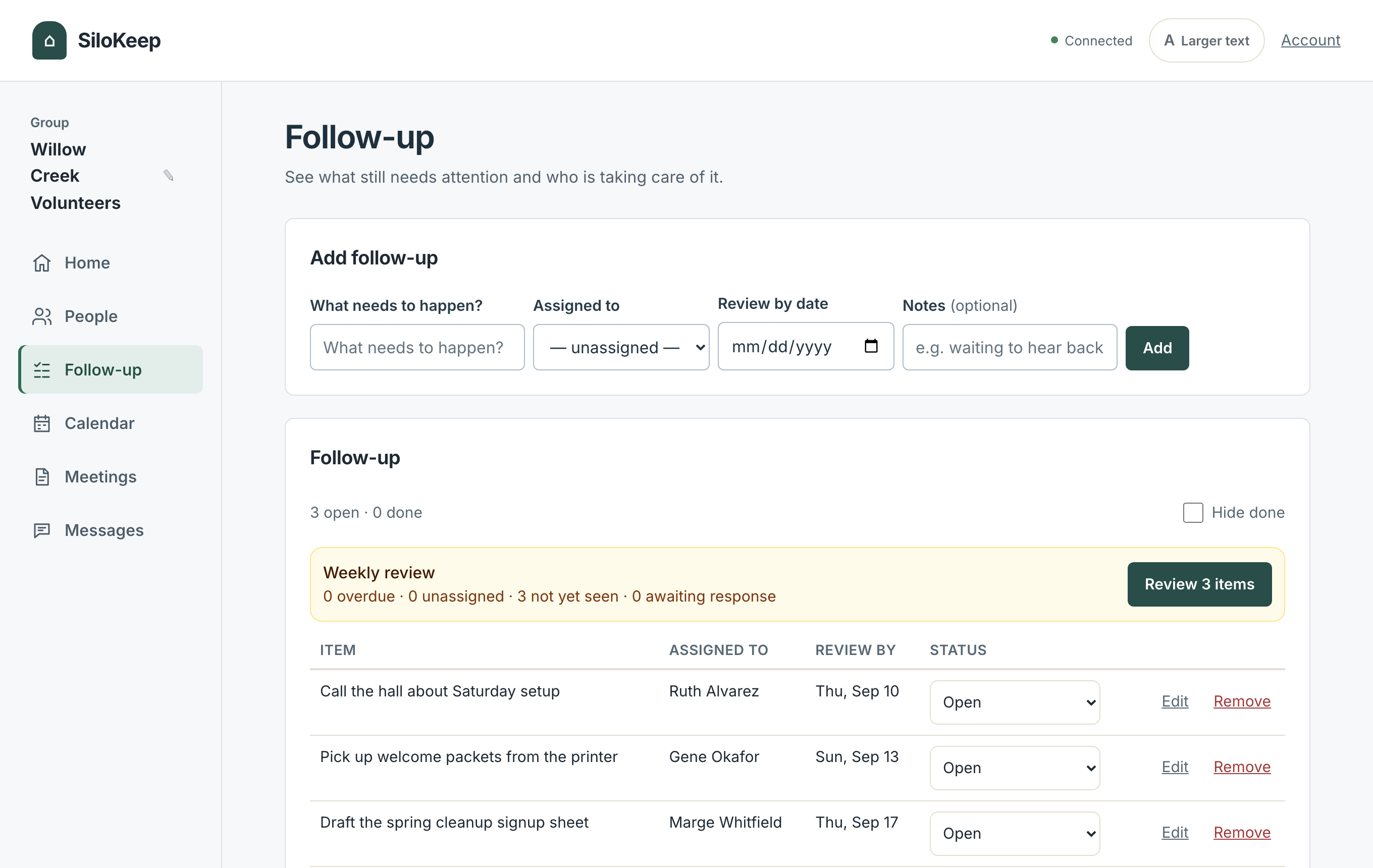Open Meetings from the sidebar
The height and width of the screenshot is (868, 1373).
click(111, 477)
